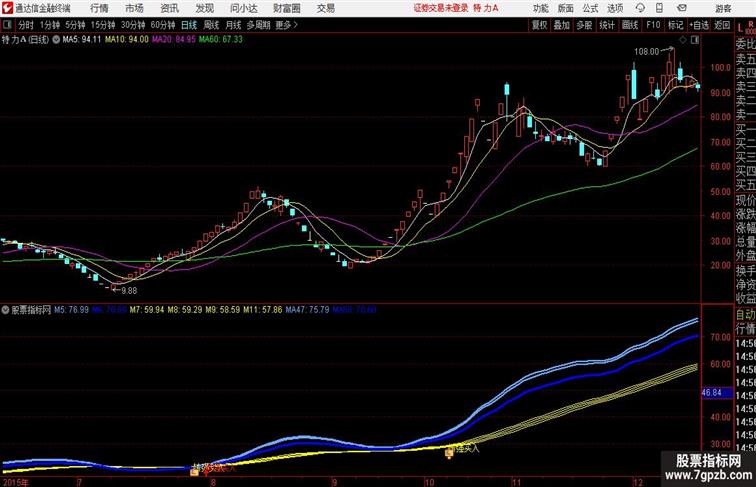The image size is (756, 487).
Task: Switch to the 60分钟 period tab
Action: 163,25
